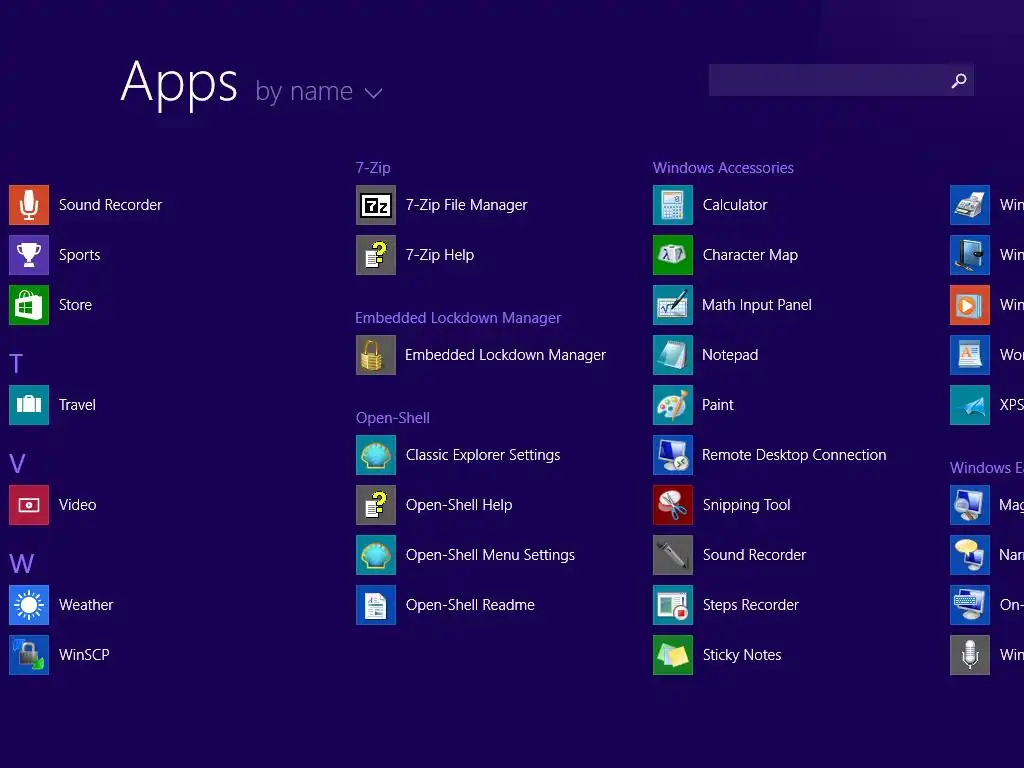1024x768 pixels.
Task: Open the Math Input Panel icon
Action: click(673, 305)
